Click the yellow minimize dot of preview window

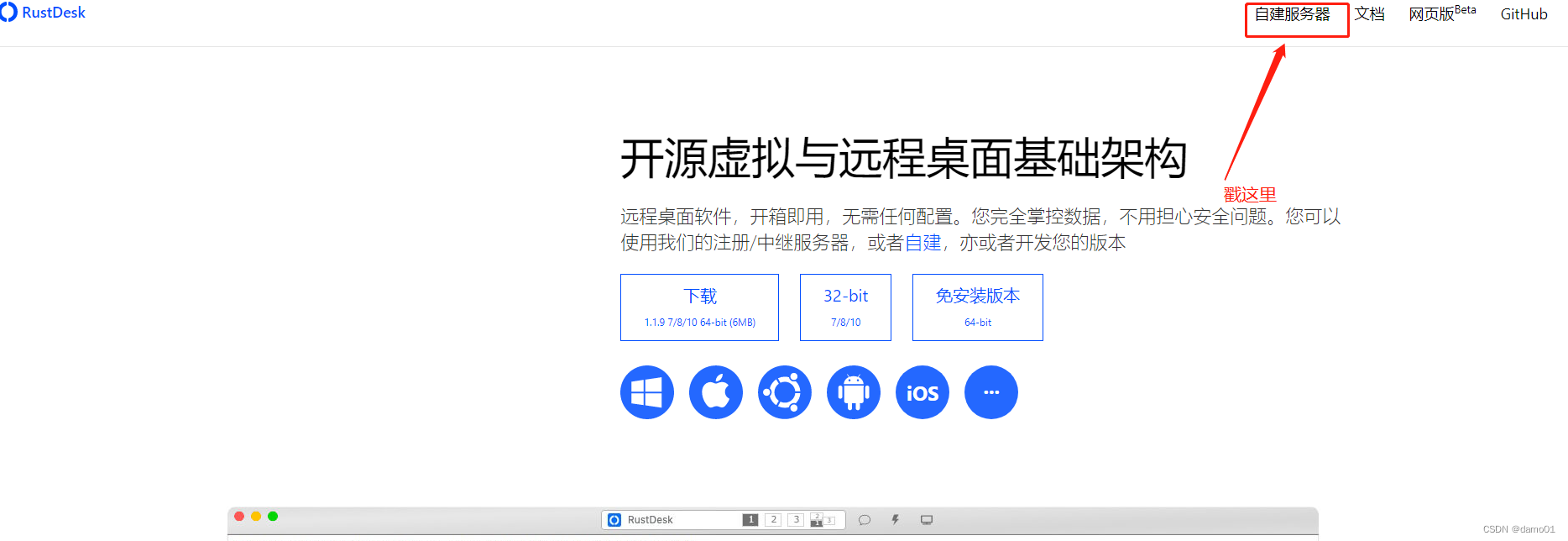[x=256, y=516]
